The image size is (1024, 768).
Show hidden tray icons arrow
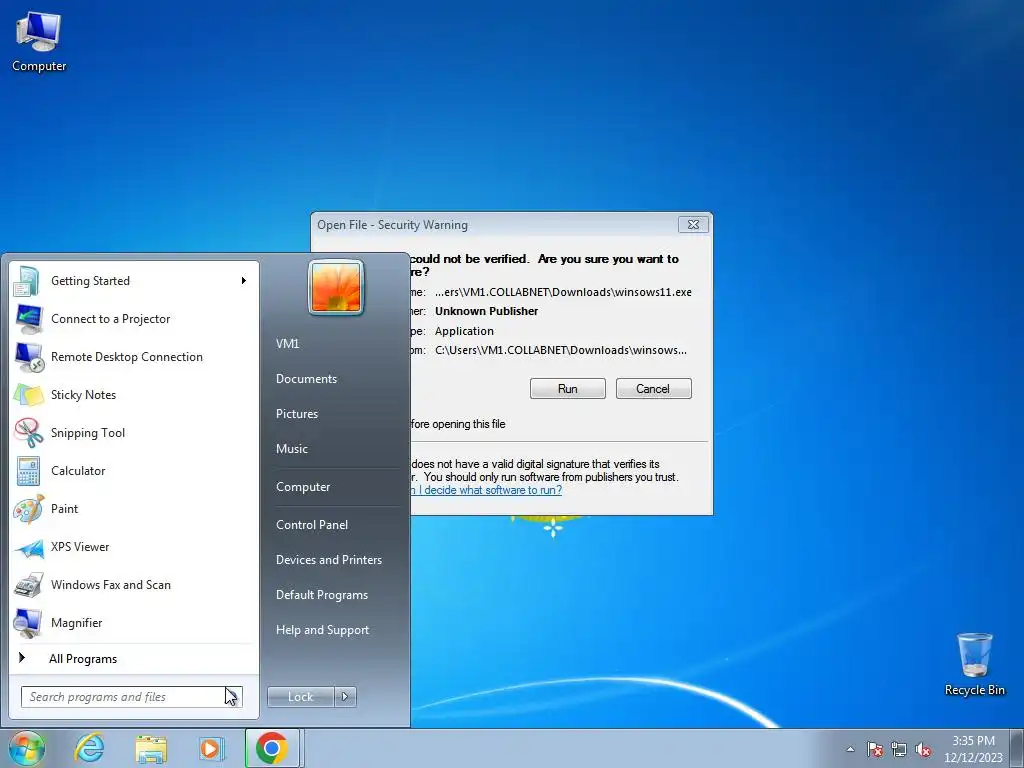[850, 749]
